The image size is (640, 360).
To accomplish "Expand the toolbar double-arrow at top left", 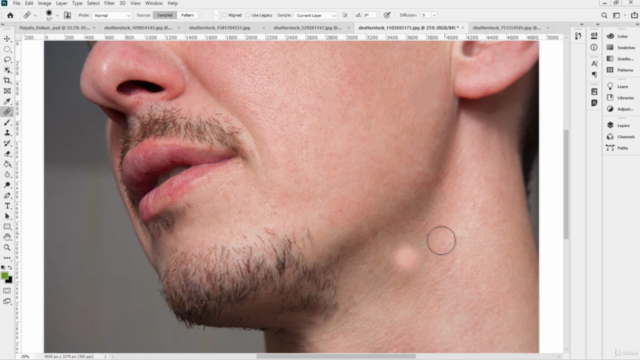I will tap(2, 24).
